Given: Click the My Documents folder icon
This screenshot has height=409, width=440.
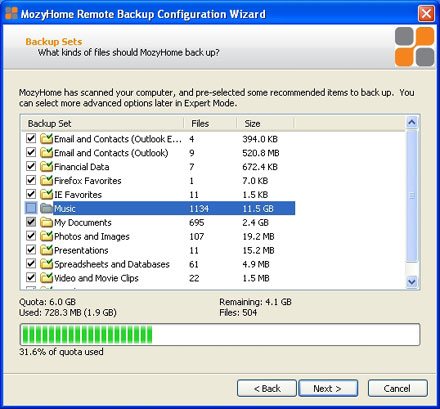Looking at the screenshot, I should 46,222.
